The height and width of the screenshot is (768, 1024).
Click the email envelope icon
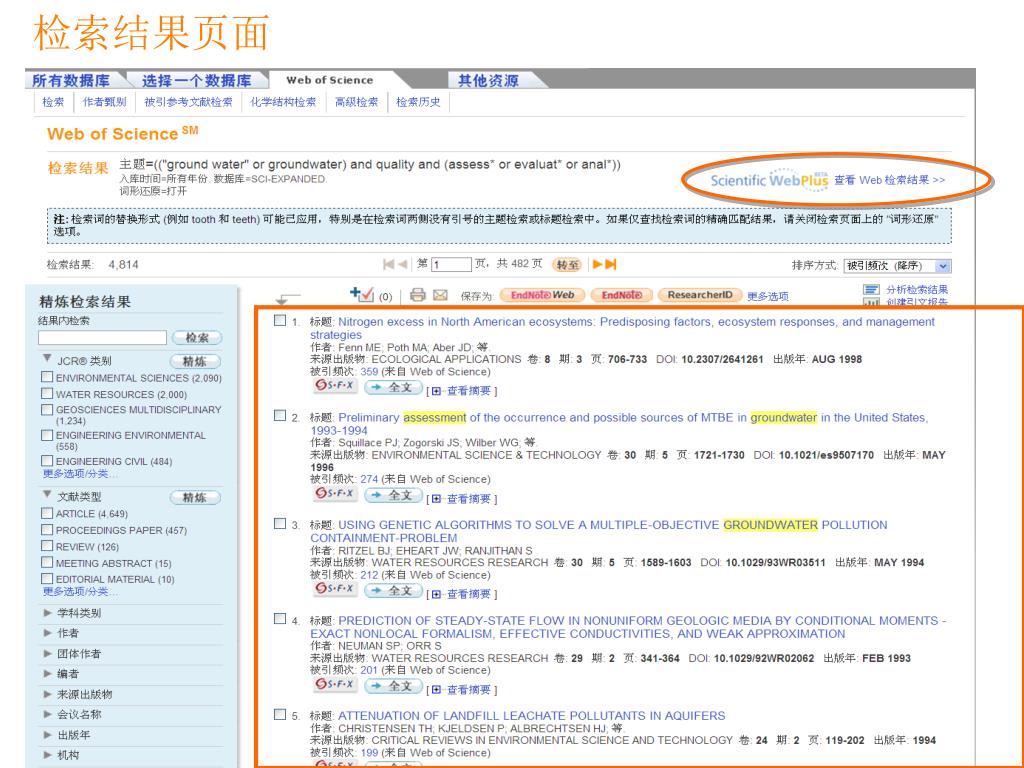click(438, 296)
